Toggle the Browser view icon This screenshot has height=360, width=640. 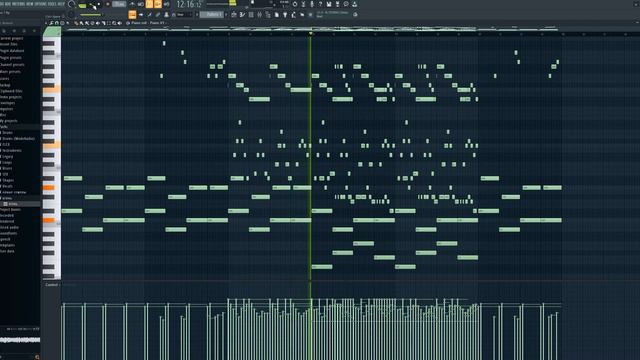coord(268,14)
